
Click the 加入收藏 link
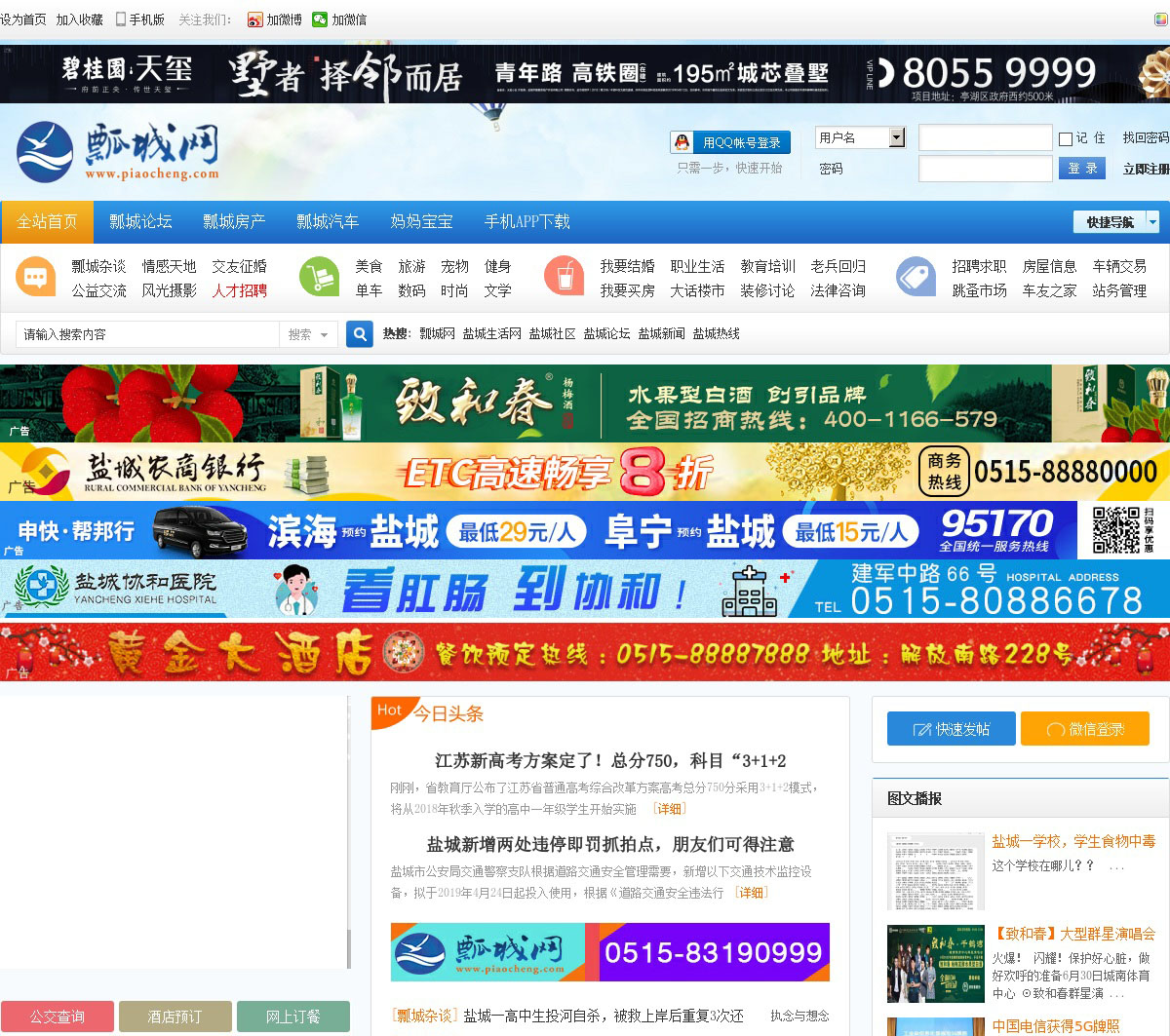(x=79, y=19)
